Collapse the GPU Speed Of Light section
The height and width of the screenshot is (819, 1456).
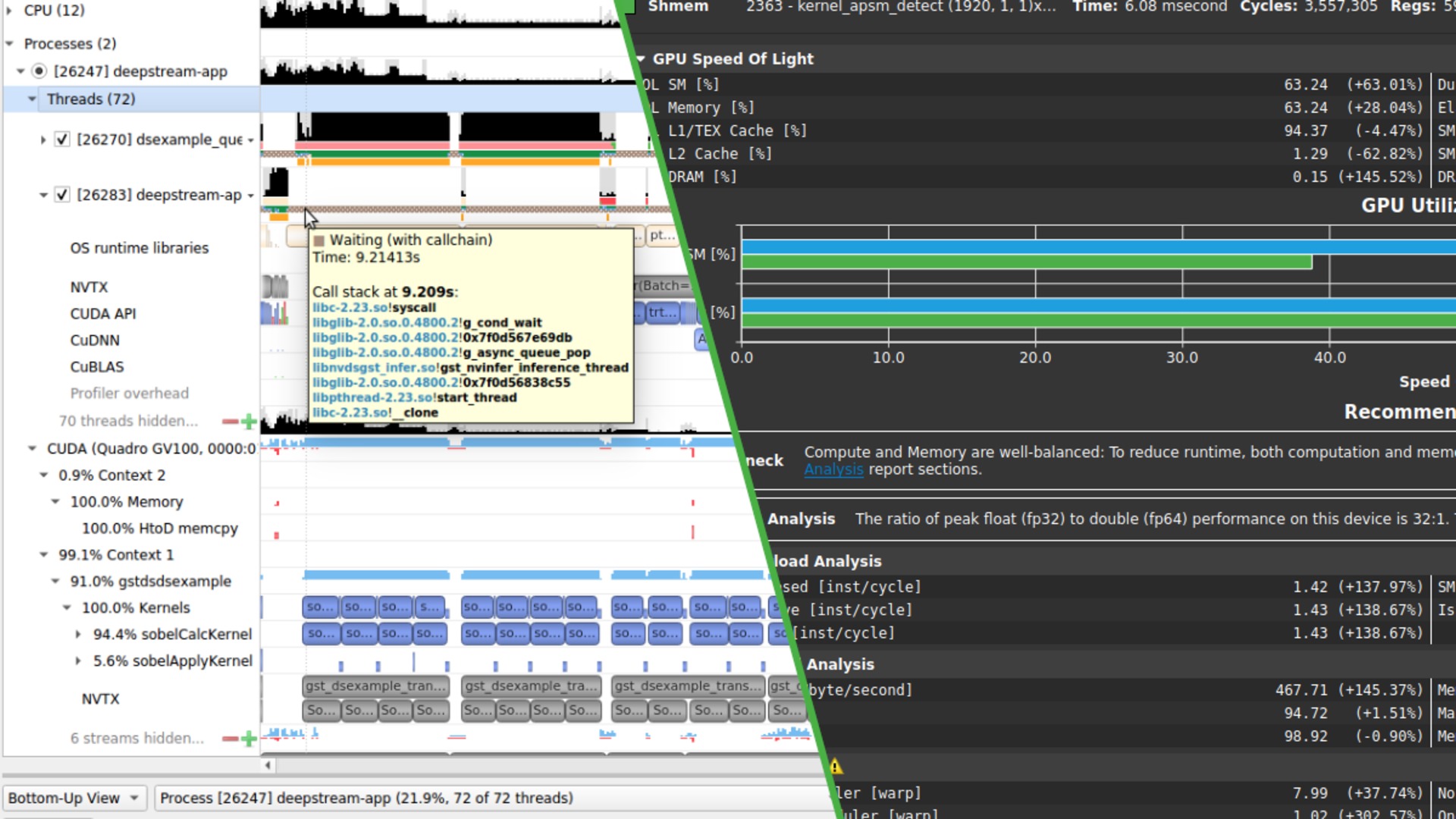641,59
